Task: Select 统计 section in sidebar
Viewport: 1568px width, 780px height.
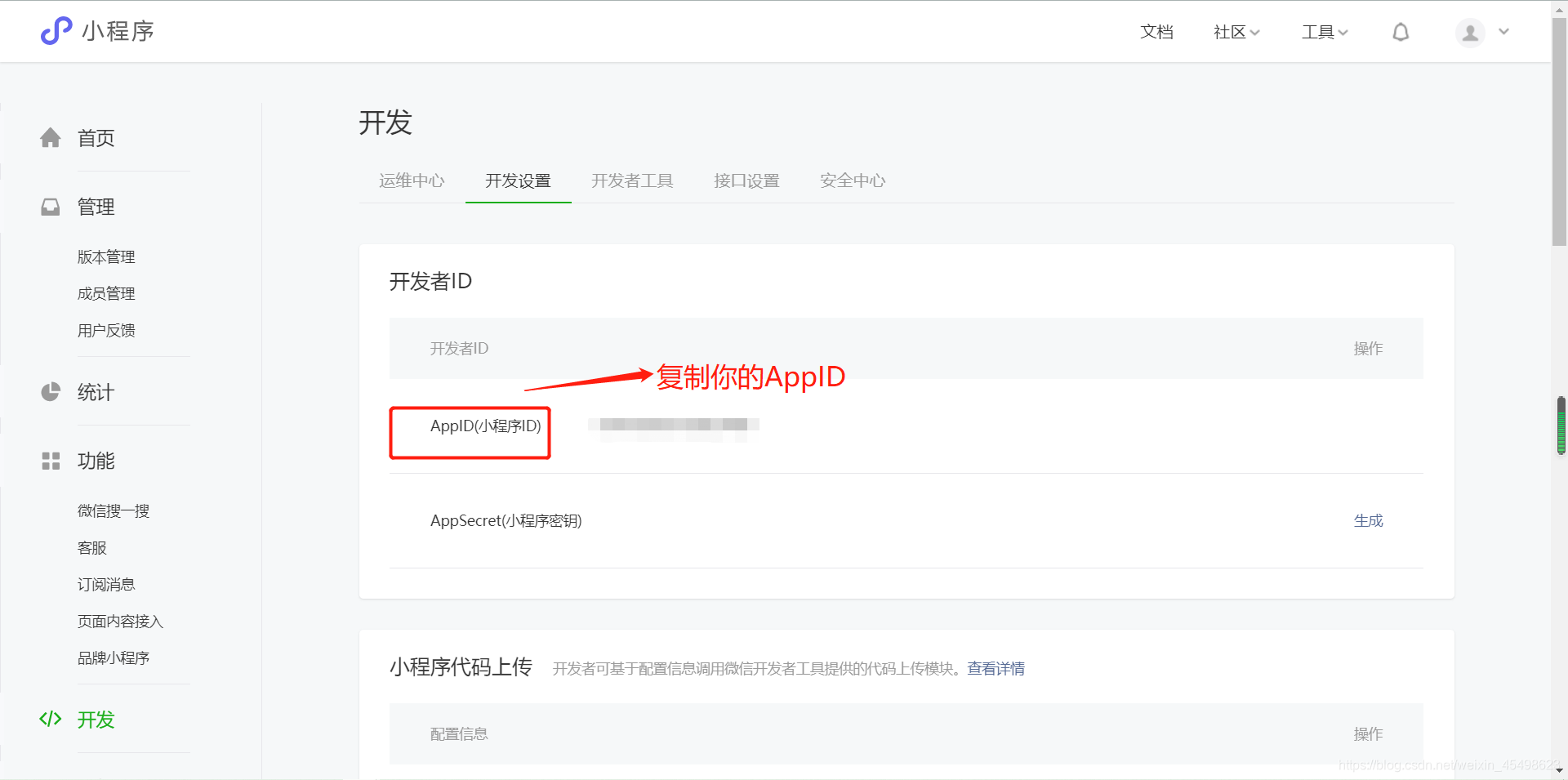Action: click(x=96, y=392)
